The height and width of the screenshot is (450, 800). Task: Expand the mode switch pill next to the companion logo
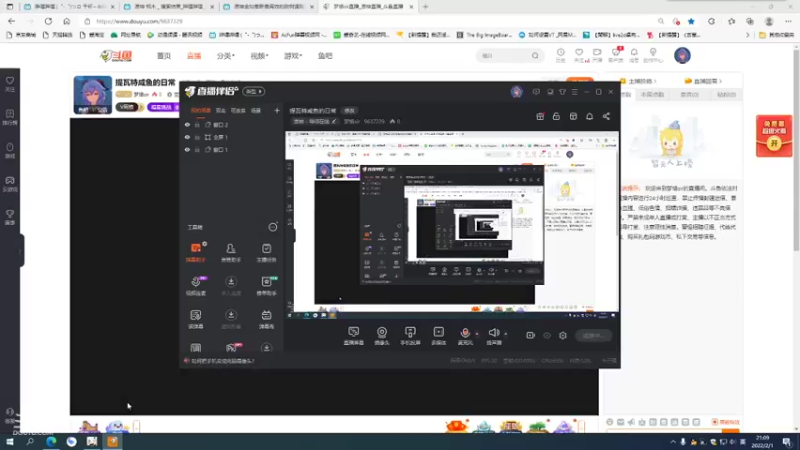254,91
